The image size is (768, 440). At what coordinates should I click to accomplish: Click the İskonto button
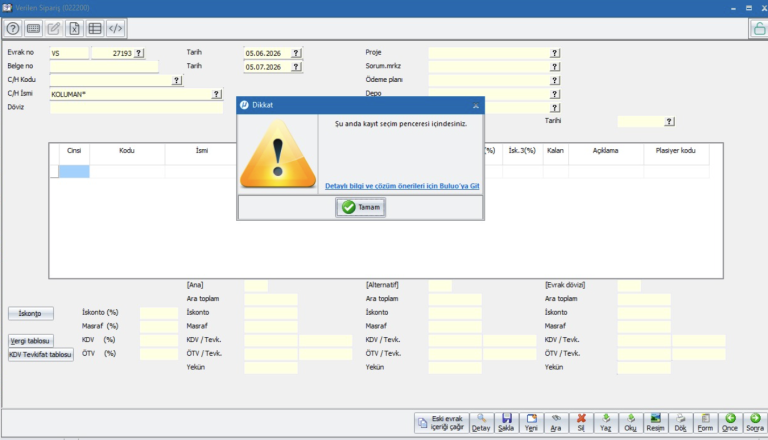(x=31, y=314)
